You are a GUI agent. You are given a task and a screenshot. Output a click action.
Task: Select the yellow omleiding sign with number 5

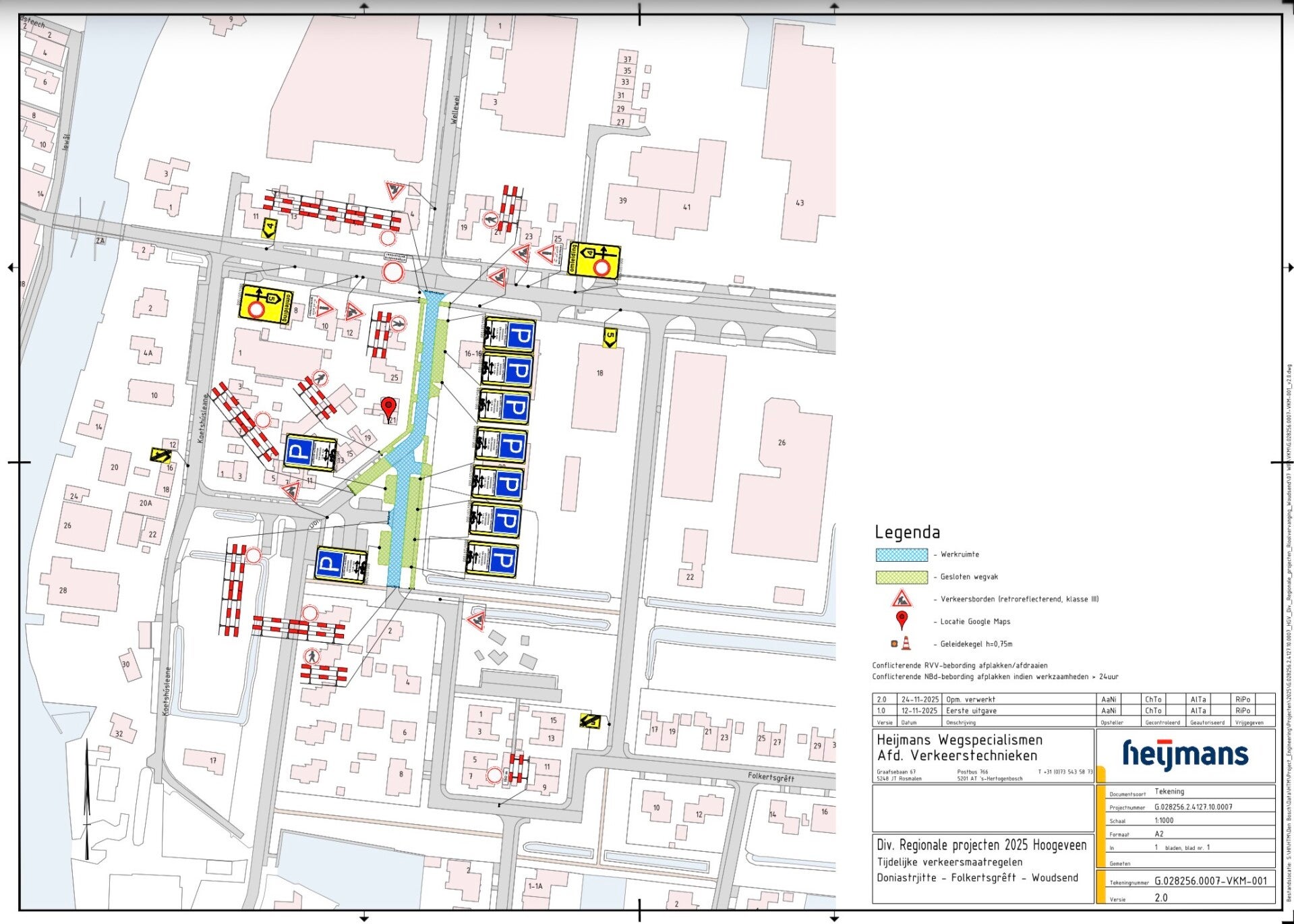[x=266, y=304]
